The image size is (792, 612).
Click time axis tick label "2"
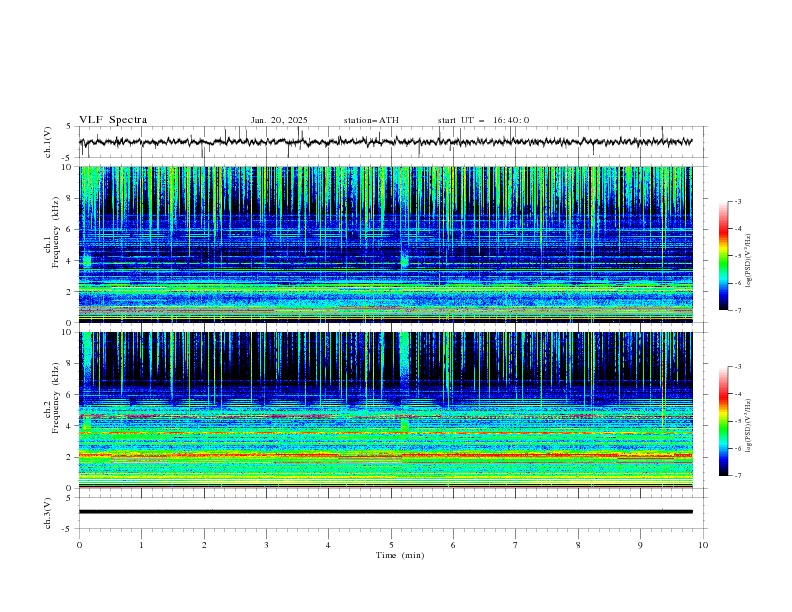[x=204, y=545]
